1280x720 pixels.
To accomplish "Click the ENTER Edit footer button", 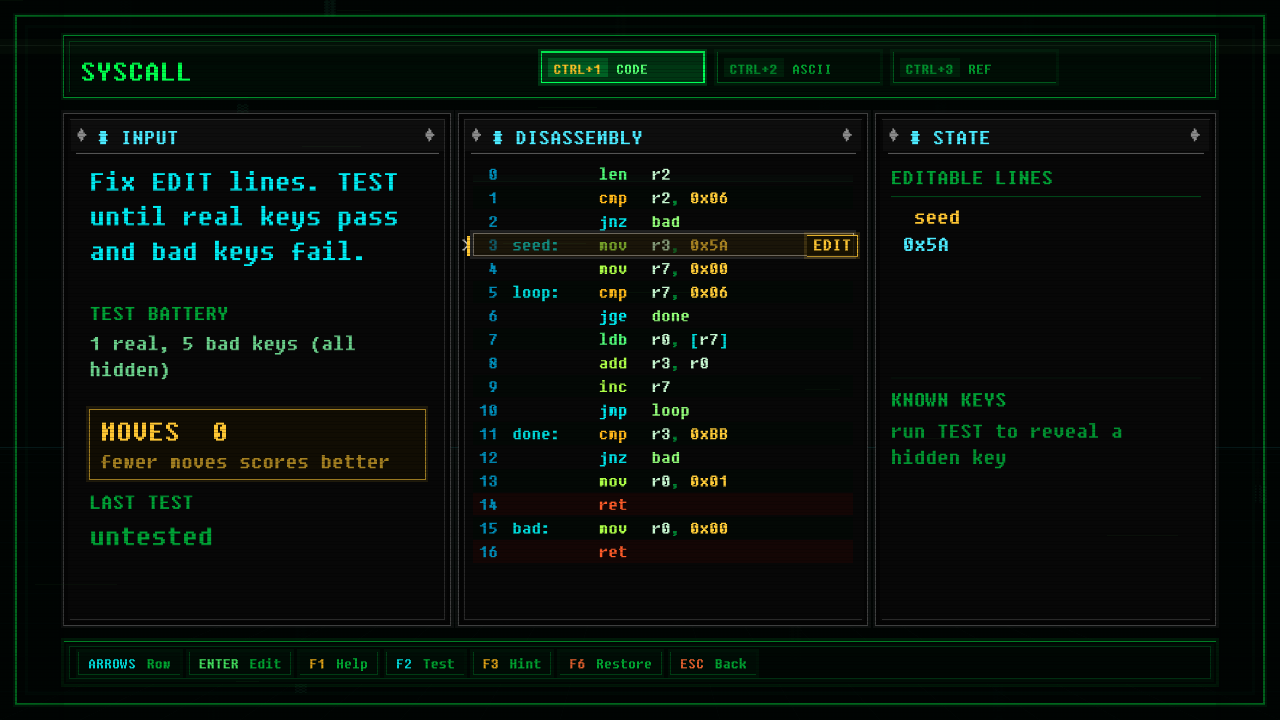I will click(239, 663).
